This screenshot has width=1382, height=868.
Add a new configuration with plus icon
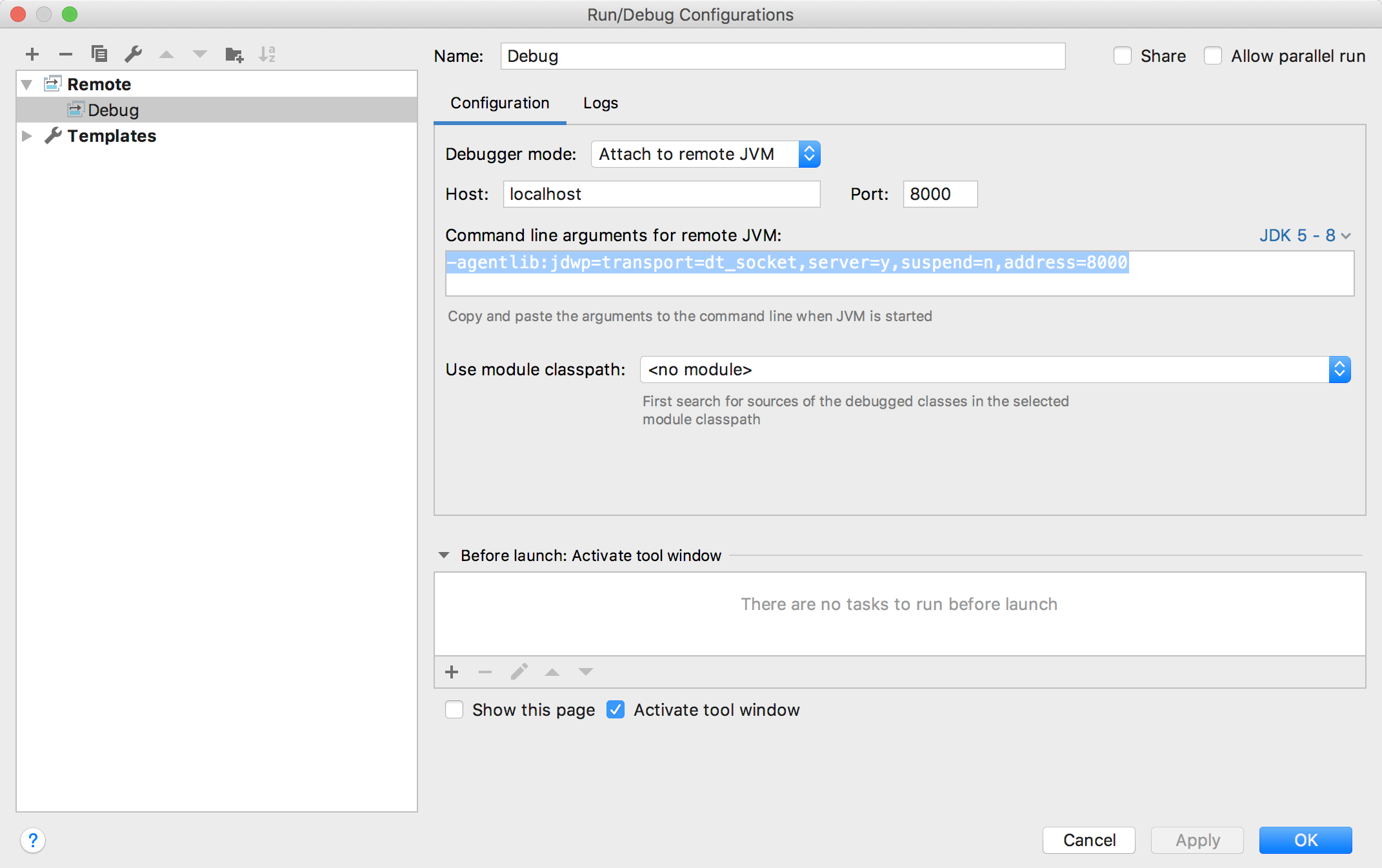pos(32,54)
